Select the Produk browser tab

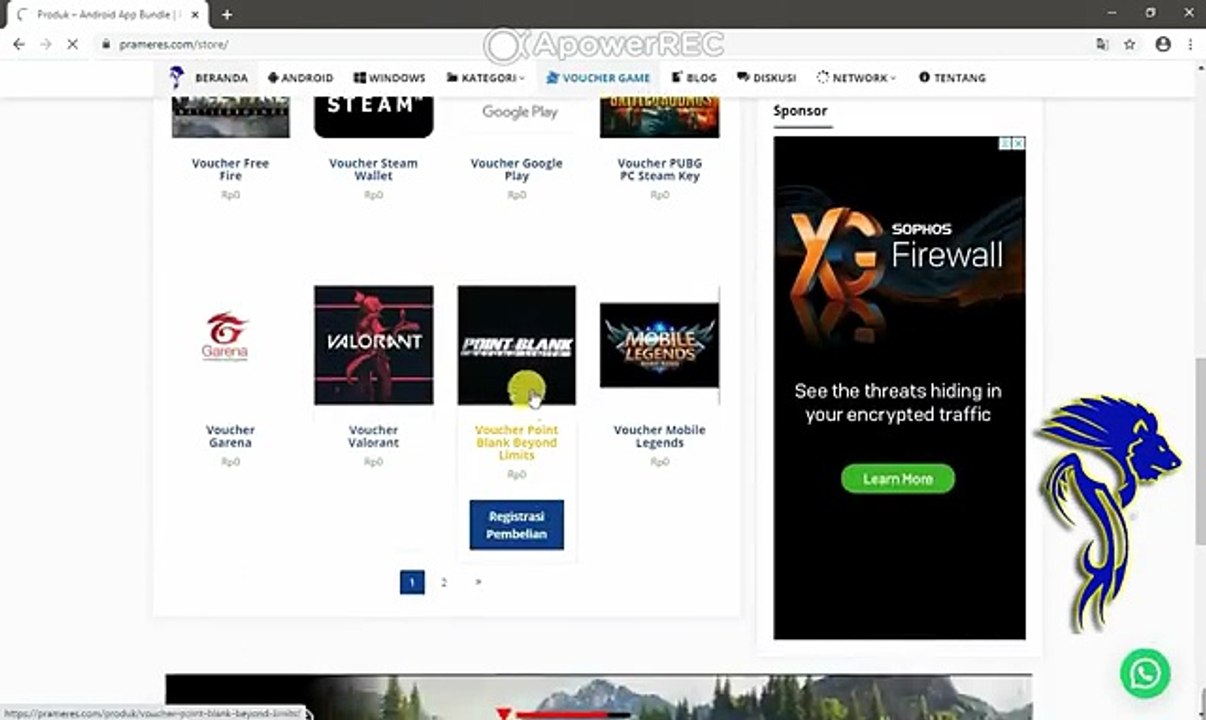click(x=105, y=14)
